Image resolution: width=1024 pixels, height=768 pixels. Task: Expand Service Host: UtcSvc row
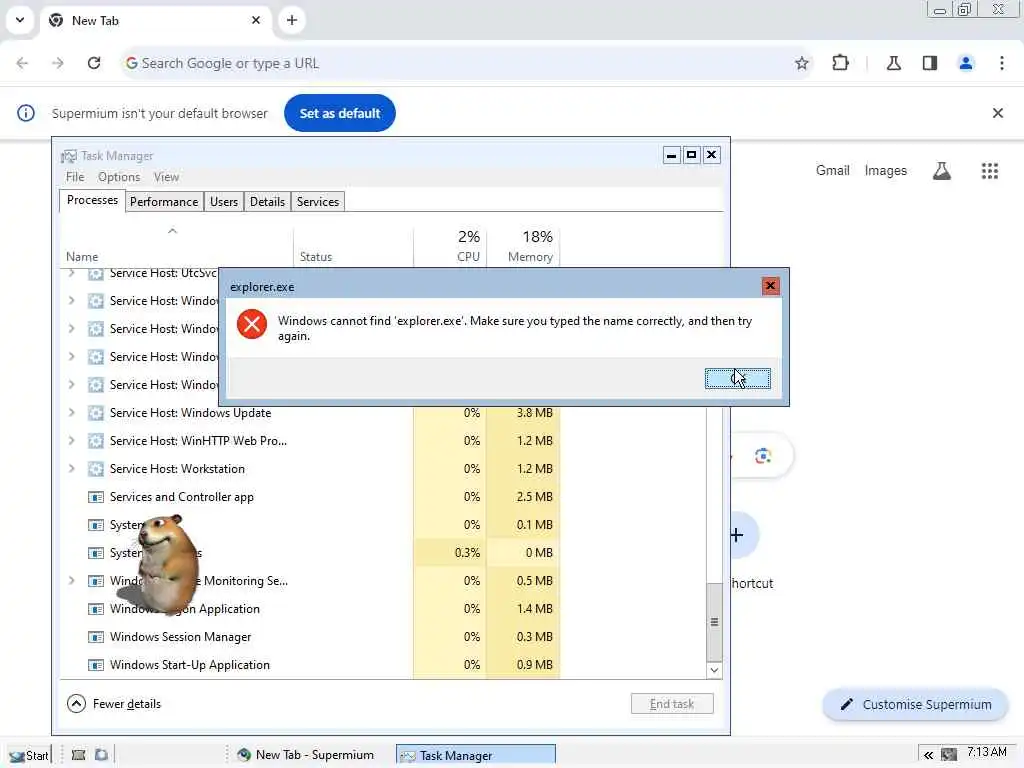[x=72, y=273]
